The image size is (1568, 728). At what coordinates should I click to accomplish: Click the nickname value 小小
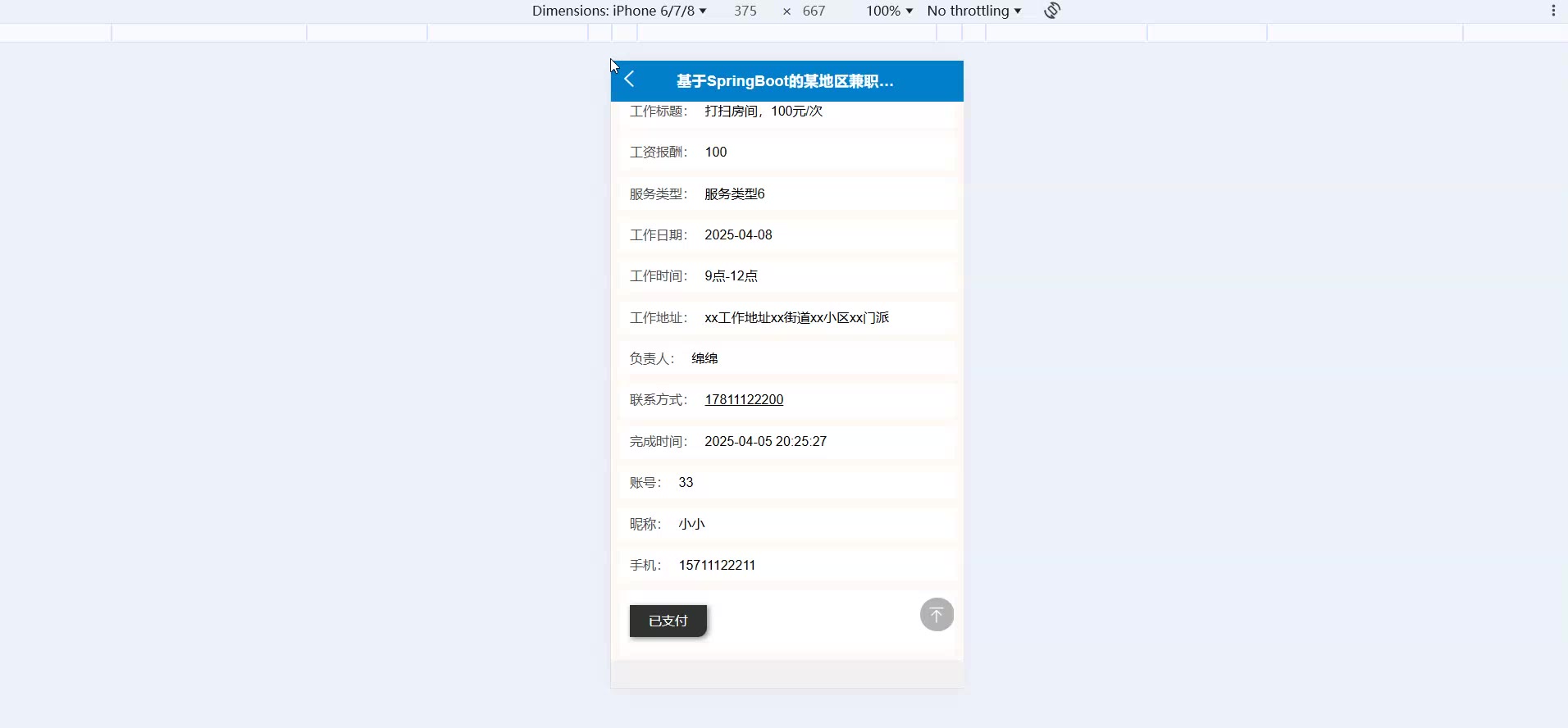coord(691,524)
